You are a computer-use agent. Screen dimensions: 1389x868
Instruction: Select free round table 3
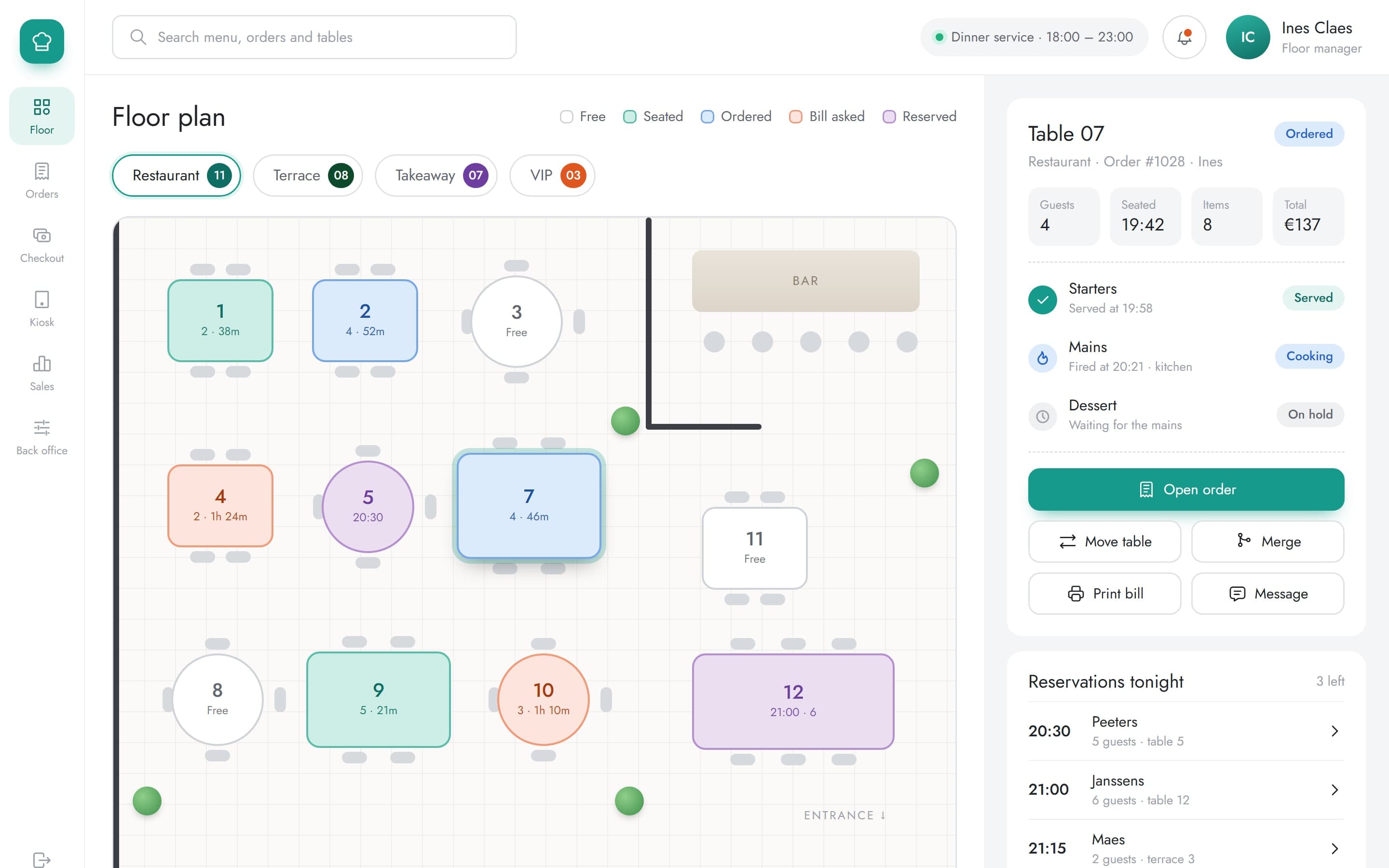click(x=517, y=322)
